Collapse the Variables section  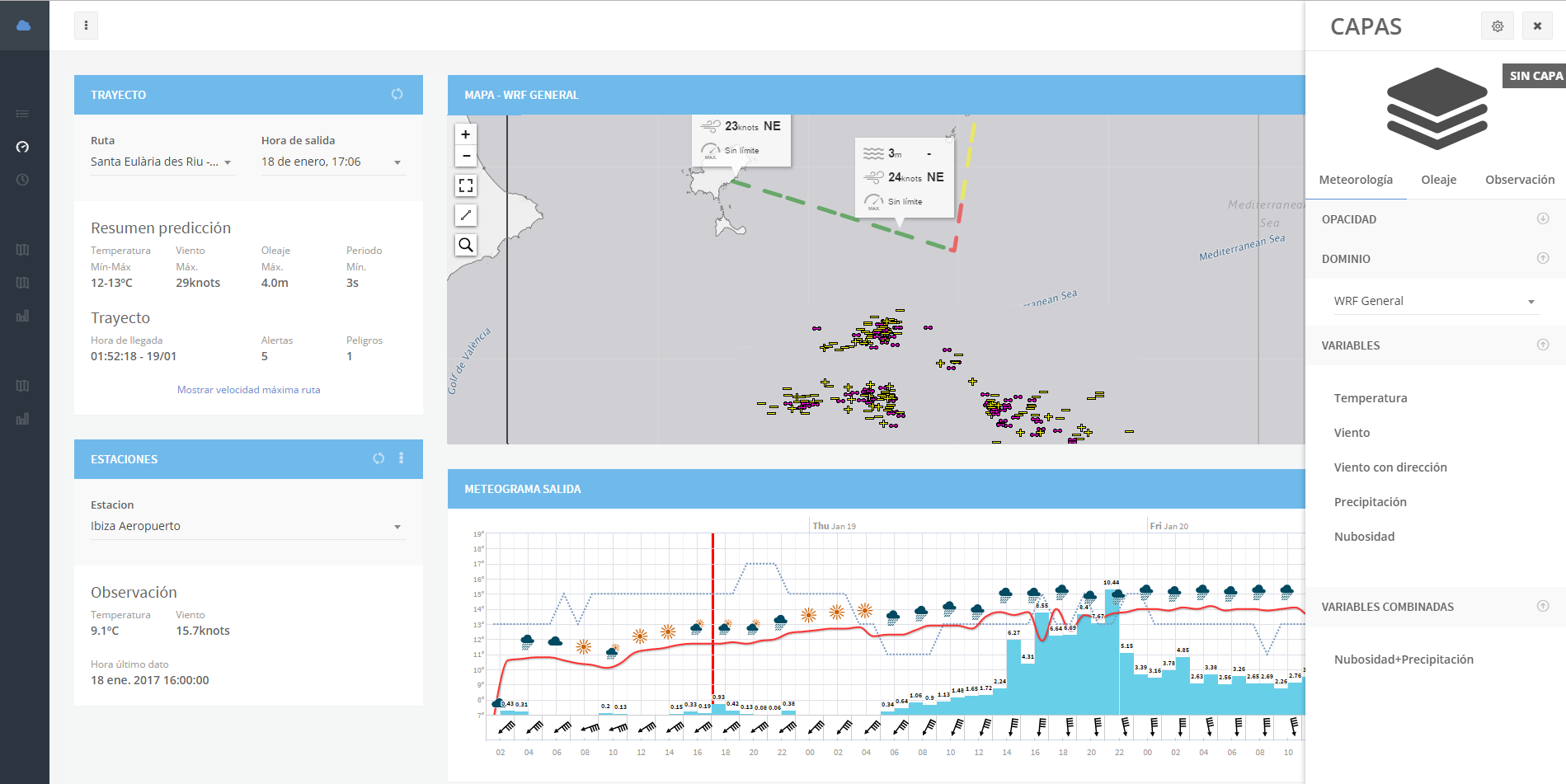tap(1542, 345)
